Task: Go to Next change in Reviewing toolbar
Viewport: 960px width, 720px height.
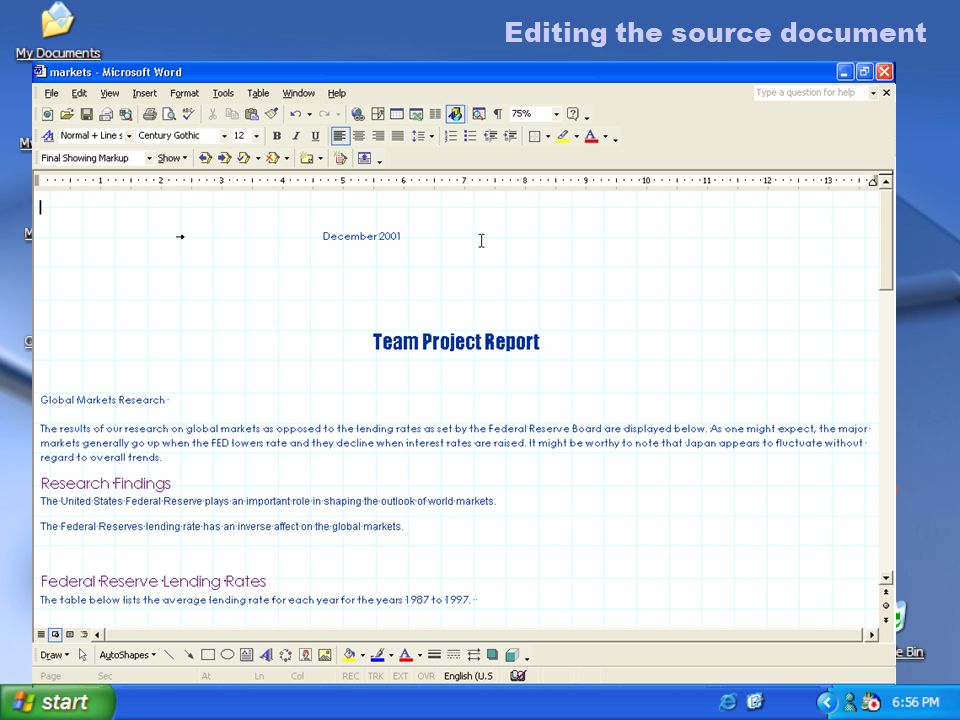Action: pyautogui.click(x=225, y=159)
